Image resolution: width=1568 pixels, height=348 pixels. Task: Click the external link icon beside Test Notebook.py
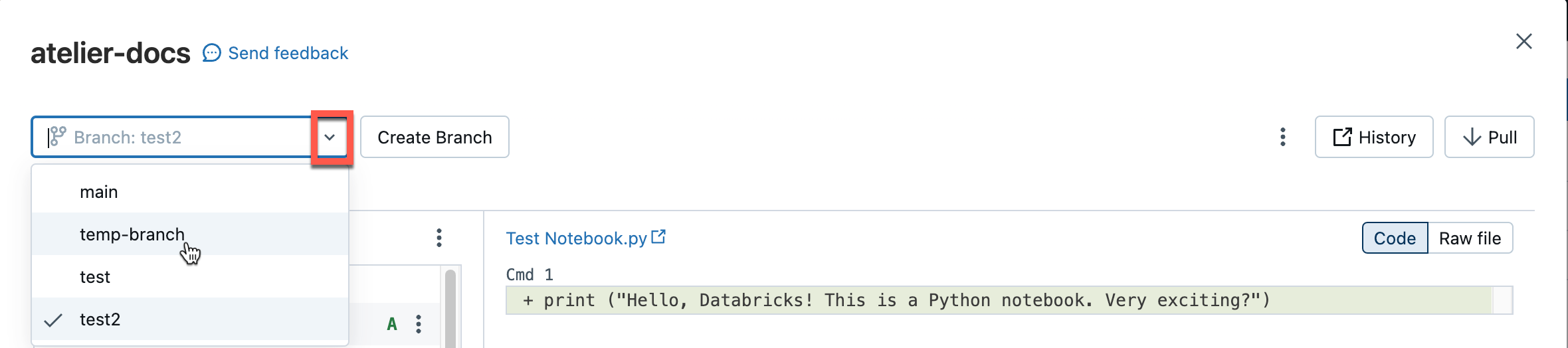(x=658, y=237)
